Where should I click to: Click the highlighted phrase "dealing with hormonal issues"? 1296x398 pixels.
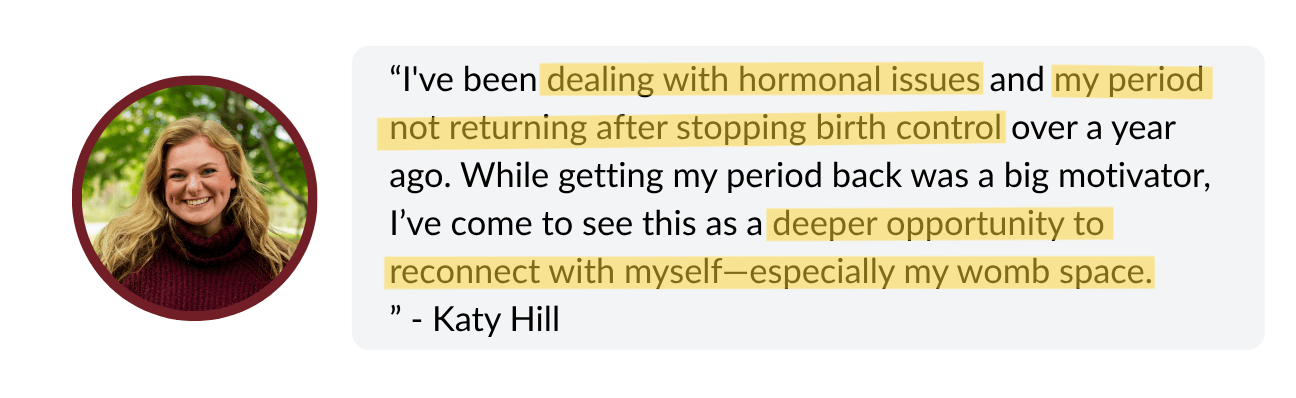pyautogui.click(x=762, y=80)
